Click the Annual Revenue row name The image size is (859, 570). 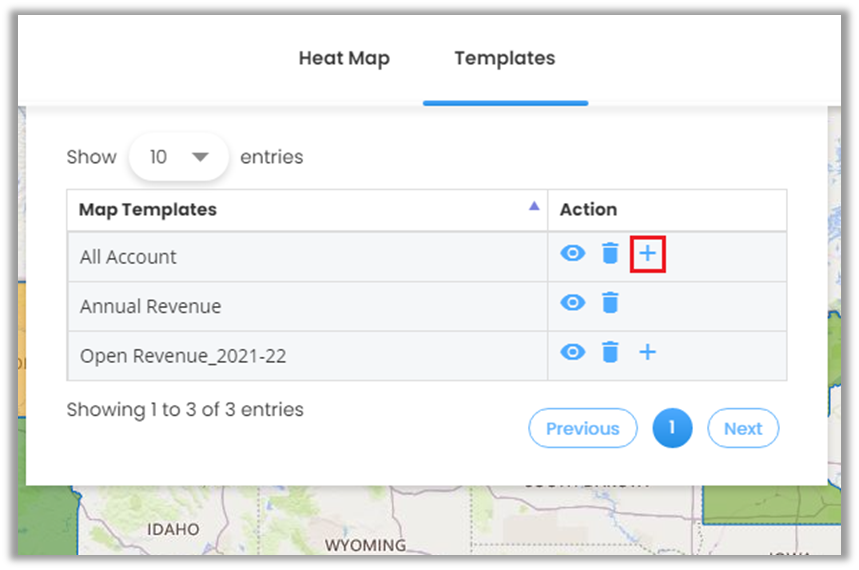tap(150, 306)
